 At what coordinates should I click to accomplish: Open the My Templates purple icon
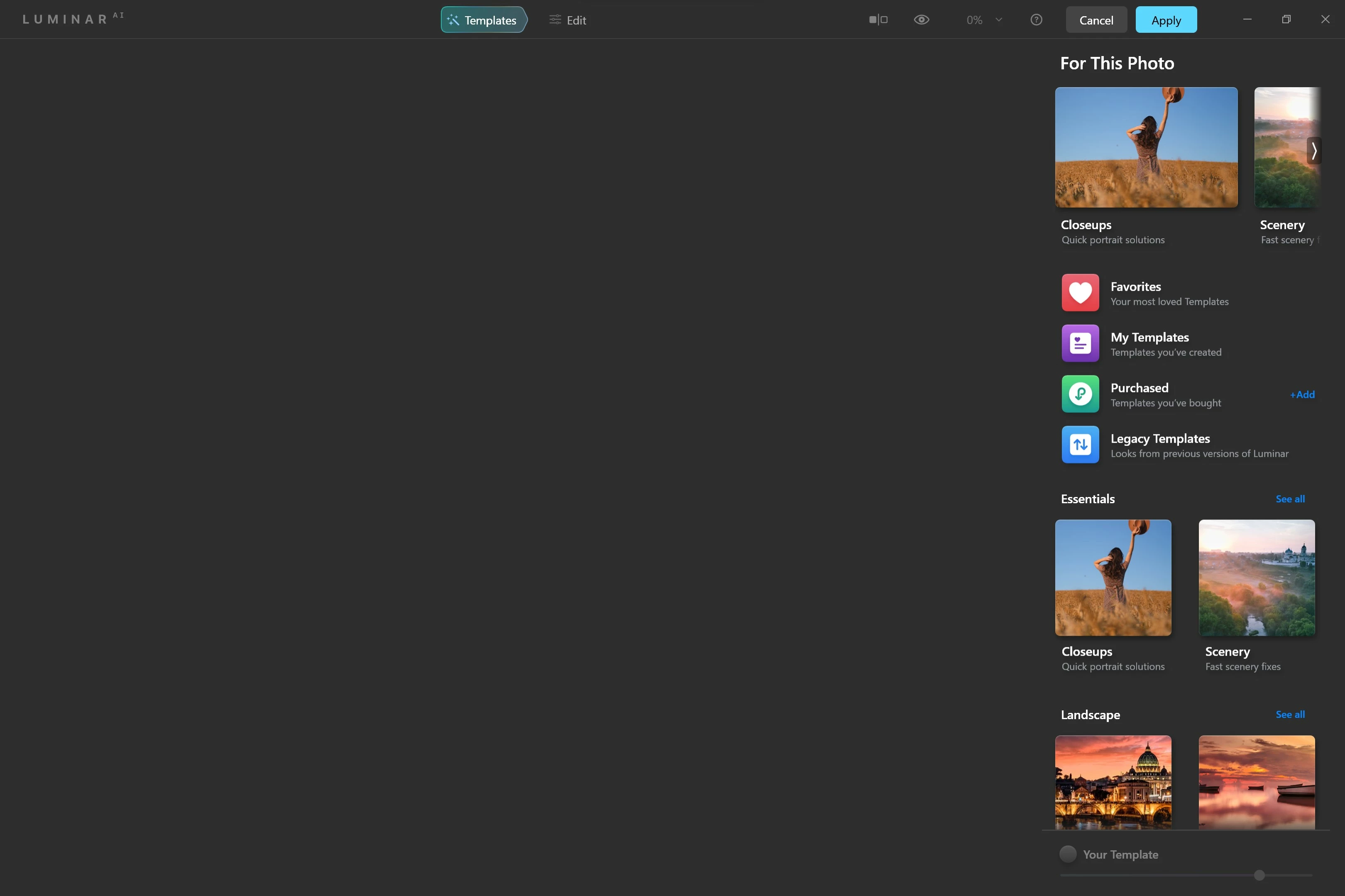click(x=1080, y=343)
